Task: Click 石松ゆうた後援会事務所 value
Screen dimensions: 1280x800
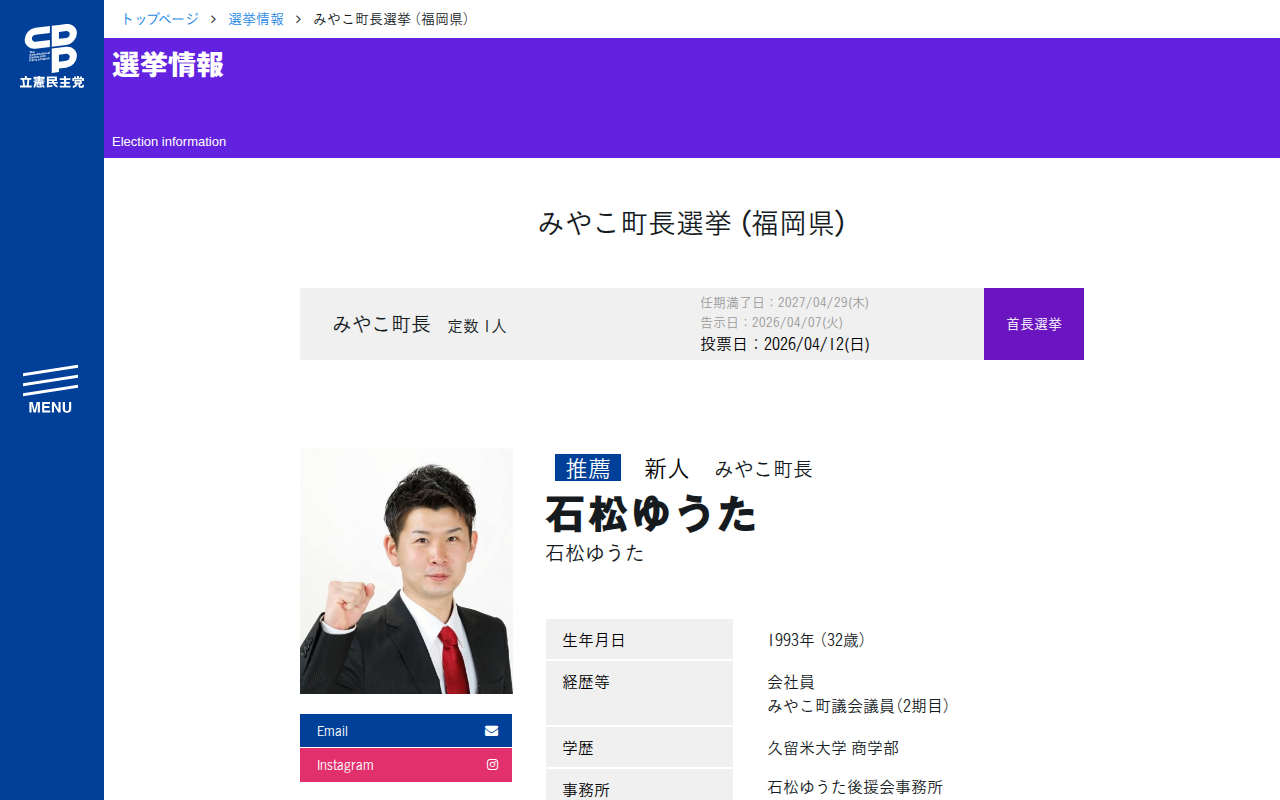Action: (x=855, y=787)
